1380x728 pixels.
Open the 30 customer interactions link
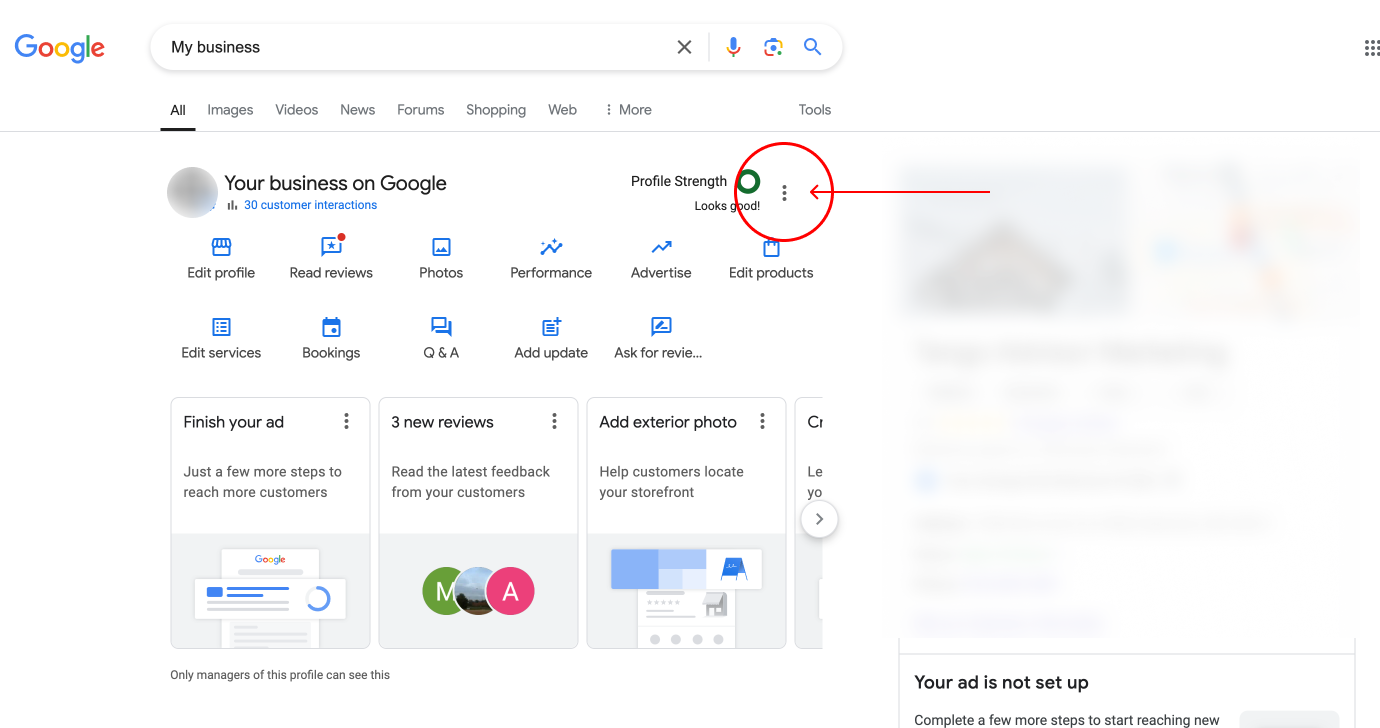click(310, 205)
